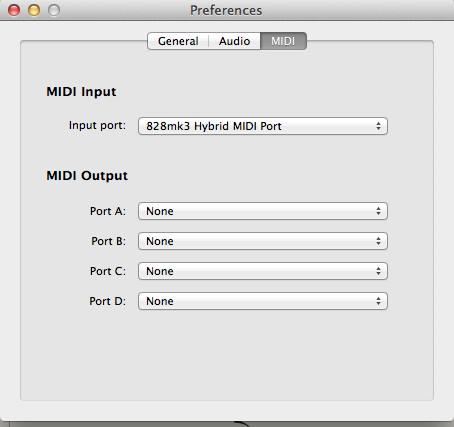Open the Port B dropdown
The width and height of the screenshot is (454, 427).
[263, 241]
